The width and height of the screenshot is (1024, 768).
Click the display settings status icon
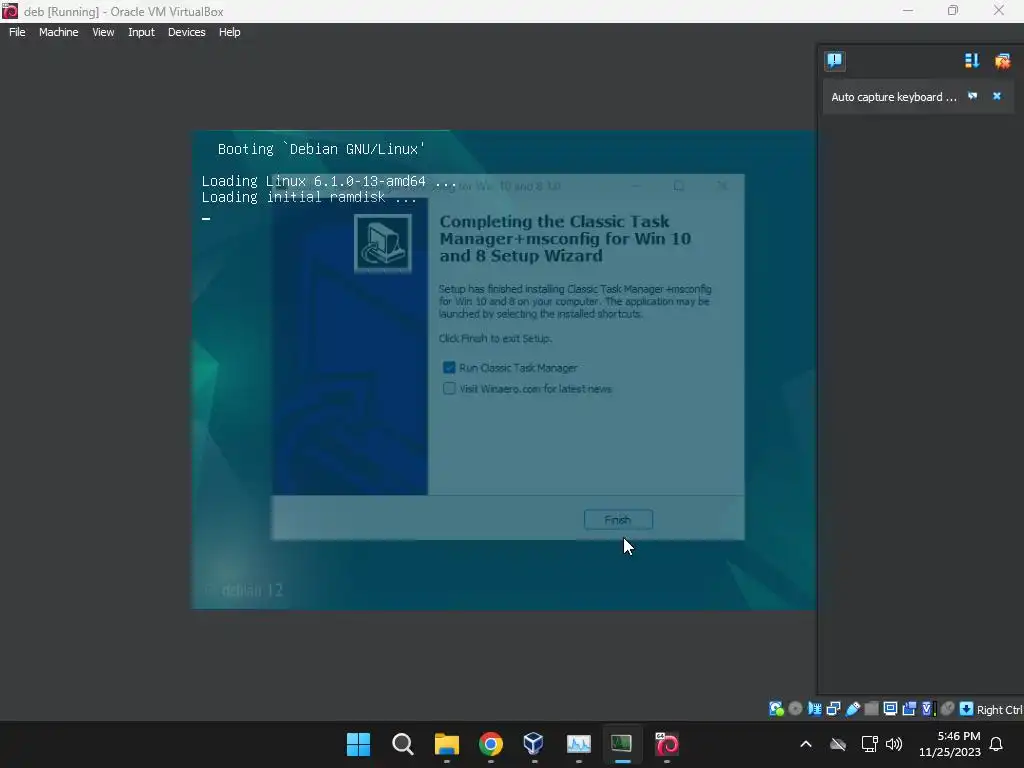pos(889,709)
